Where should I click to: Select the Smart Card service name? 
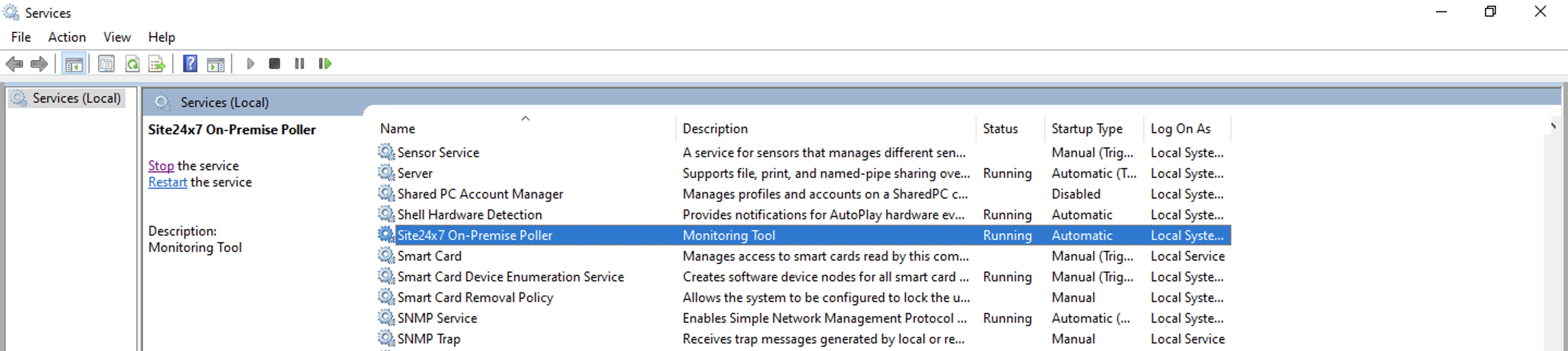click(x=429, y=256)
